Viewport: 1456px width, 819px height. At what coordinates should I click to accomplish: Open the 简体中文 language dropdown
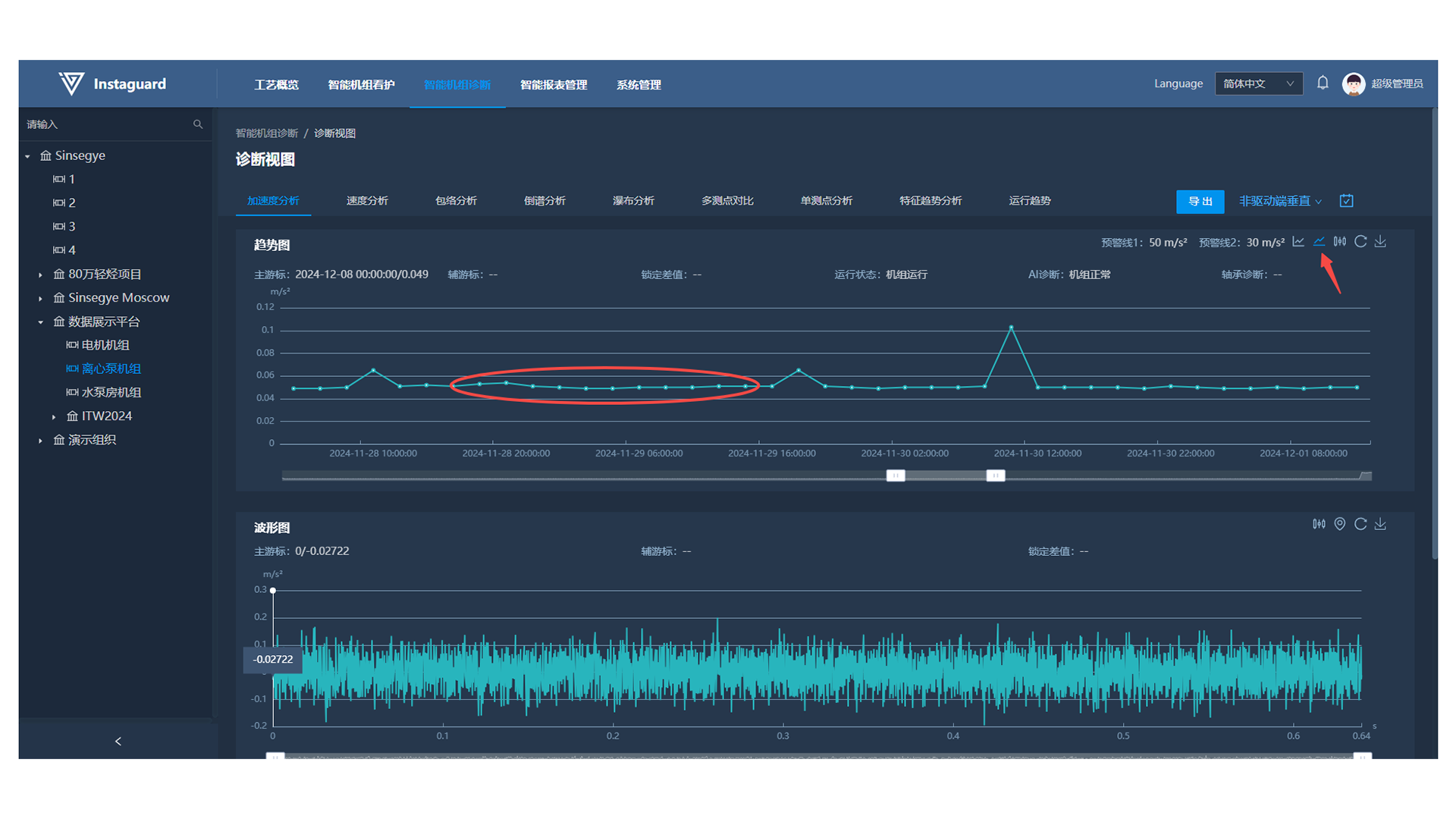(1259, 83)
